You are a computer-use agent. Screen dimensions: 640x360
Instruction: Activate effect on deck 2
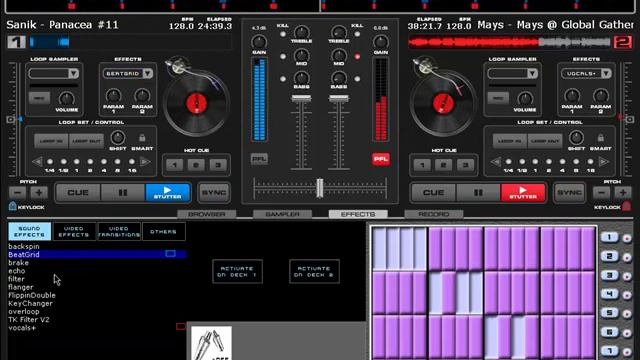pyautogui.click(x=314, y=271)
